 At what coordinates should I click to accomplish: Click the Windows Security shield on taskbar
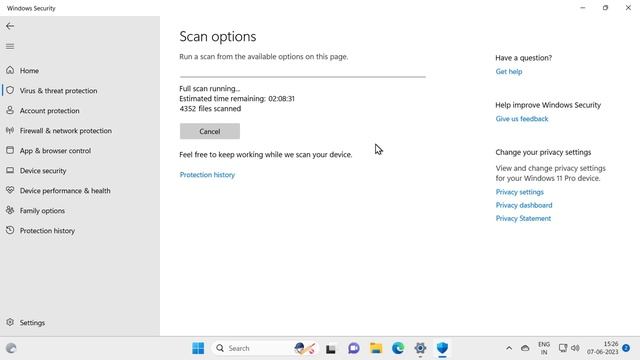(442, 348)
